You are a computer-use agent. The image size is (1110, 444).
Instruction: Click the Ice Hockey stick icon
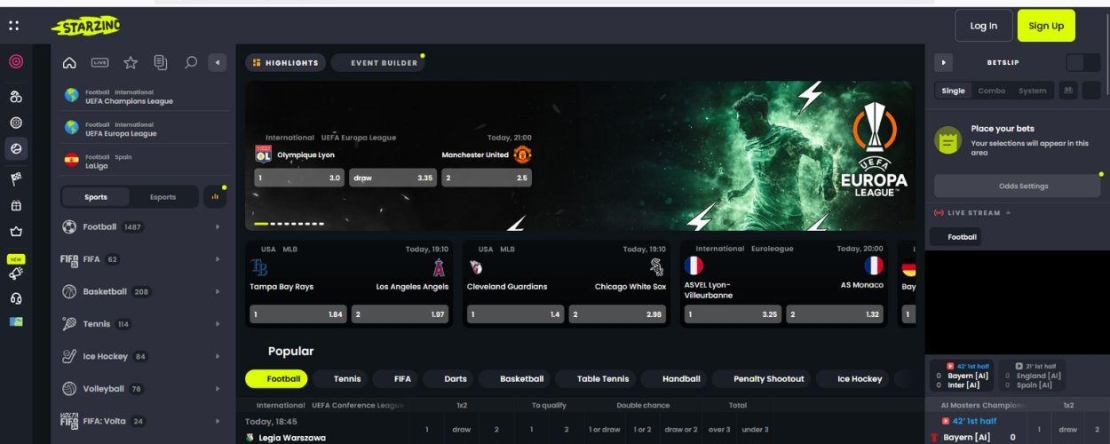69,356
